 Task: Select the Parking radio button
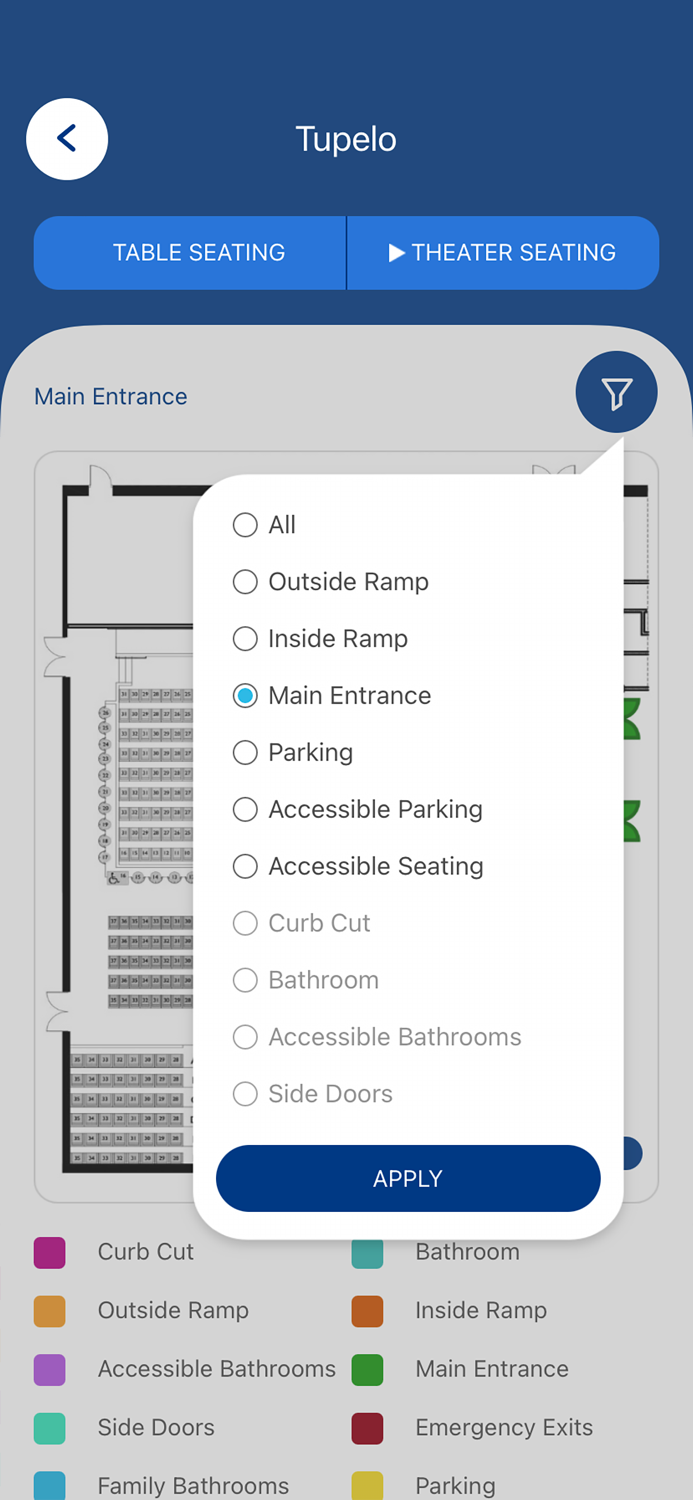(245, 752)
